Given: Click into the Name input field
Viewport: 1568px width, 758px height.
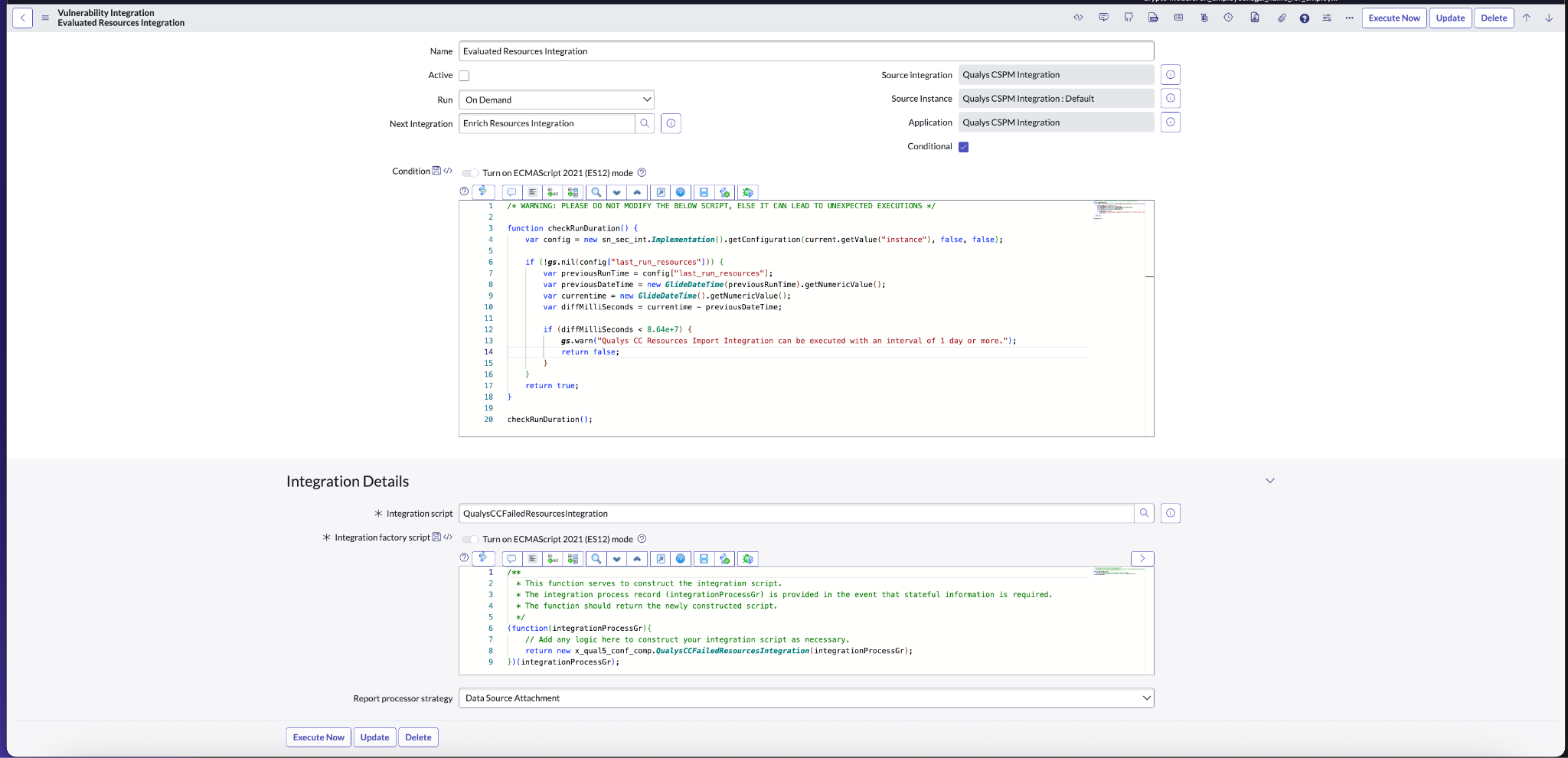Looking at the screenshot, I should click(806, 51).
